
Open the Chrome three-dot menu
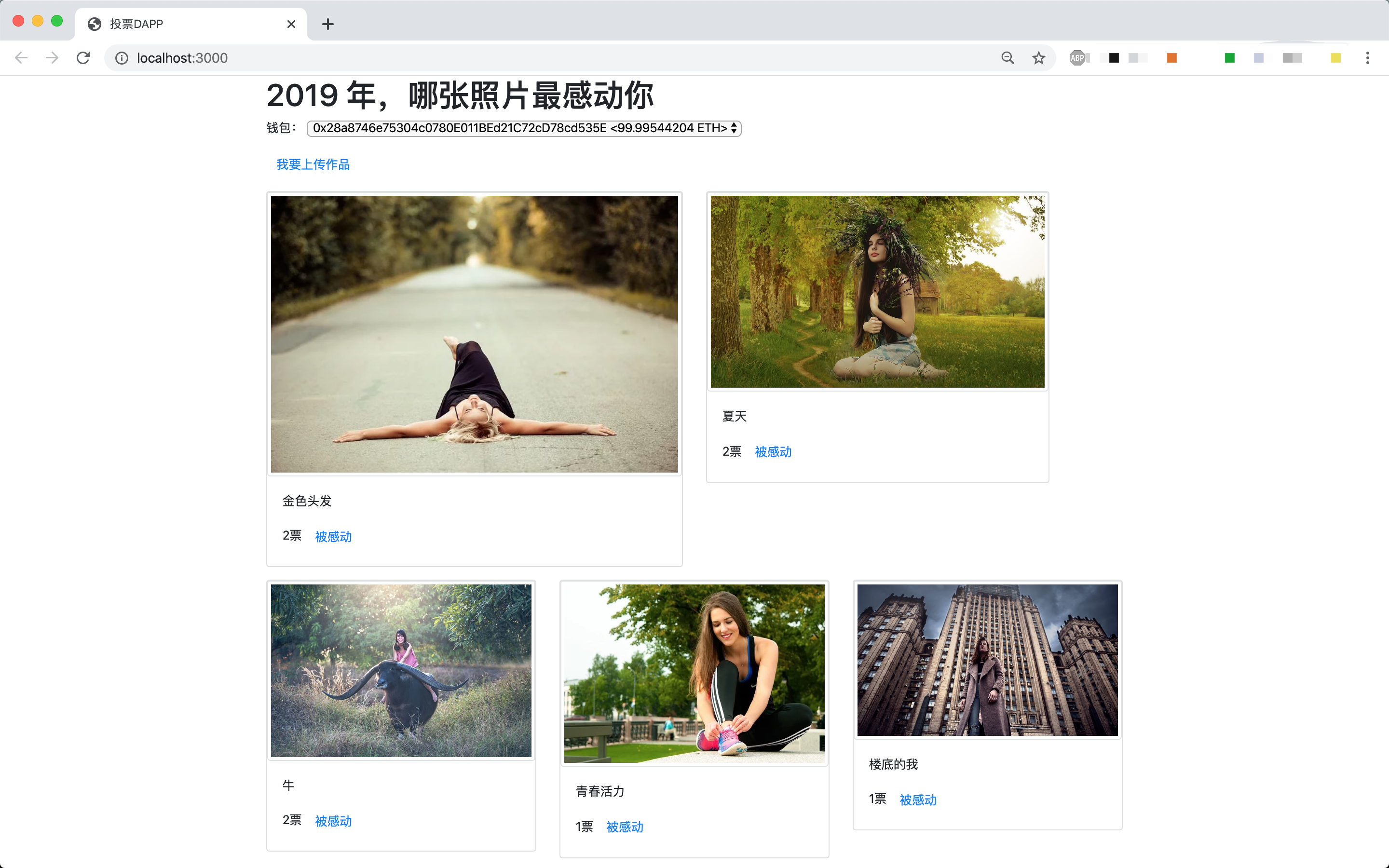[x=1367, y=58]
